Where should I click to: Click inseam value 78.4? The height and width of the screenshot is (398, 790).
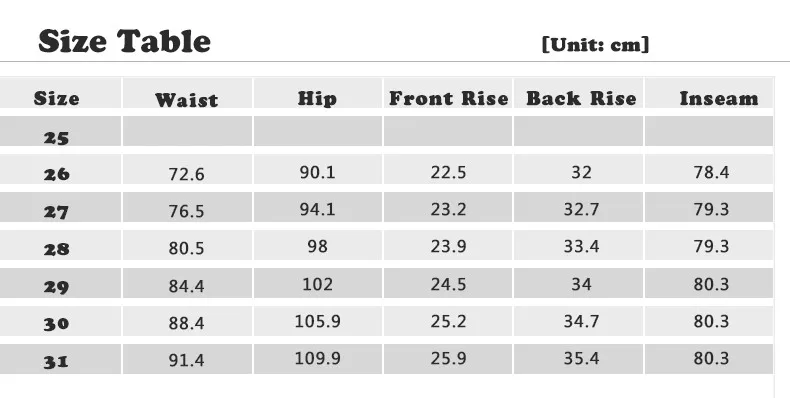click(x=711, y=172)
